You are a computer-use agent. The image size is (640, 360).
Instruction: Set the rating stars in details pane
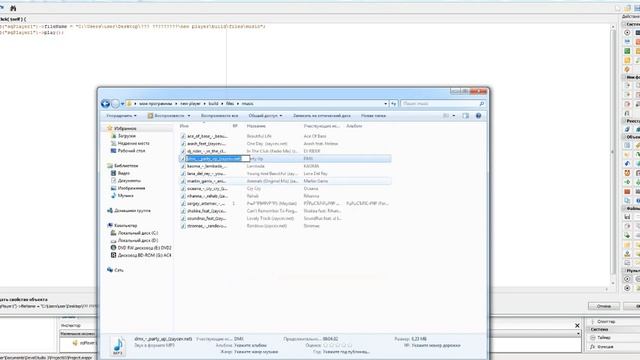(338, 345)
